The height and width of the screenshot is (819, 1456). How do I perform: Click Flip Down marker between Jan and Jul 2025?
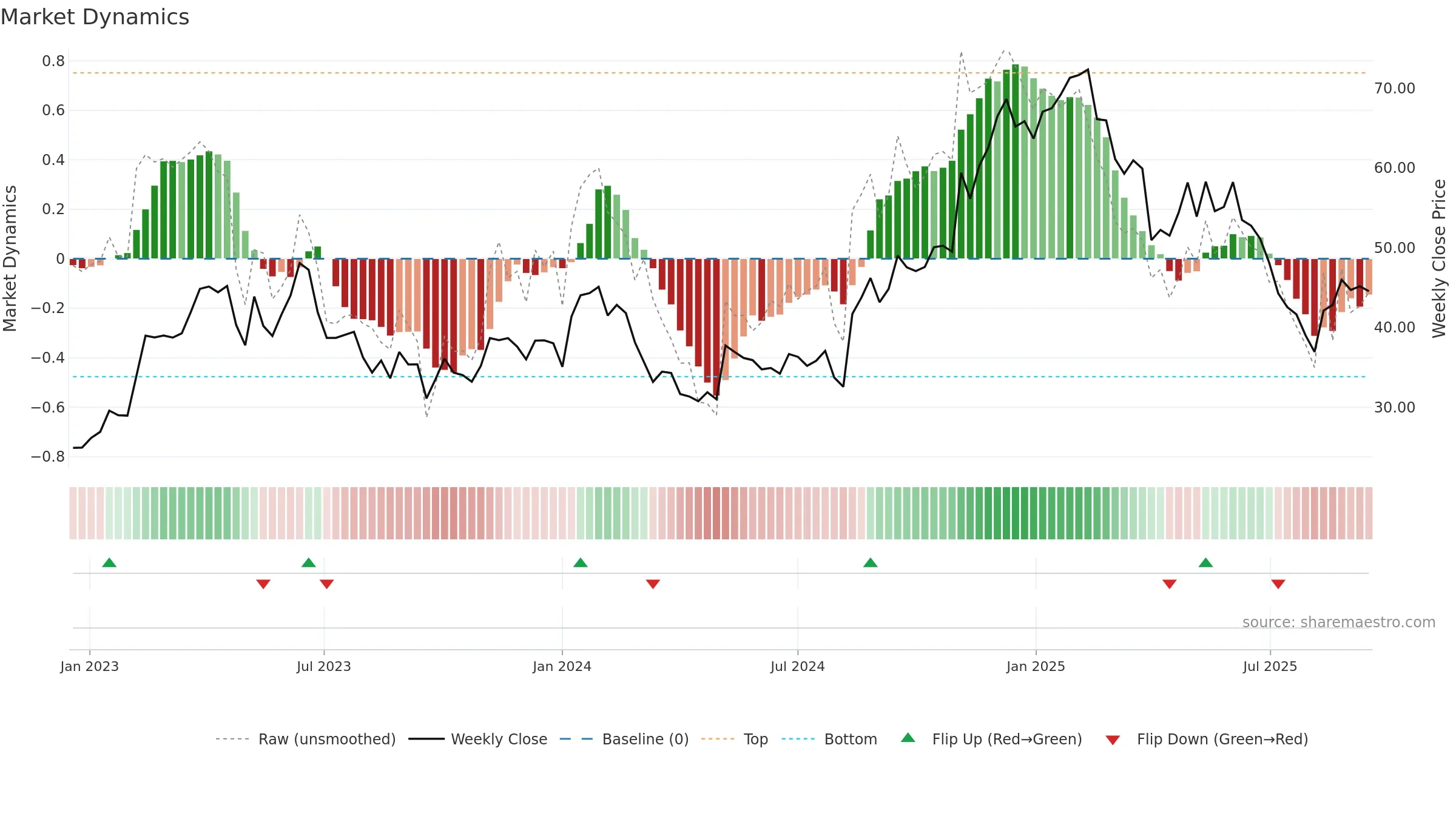pos(1170,584)
